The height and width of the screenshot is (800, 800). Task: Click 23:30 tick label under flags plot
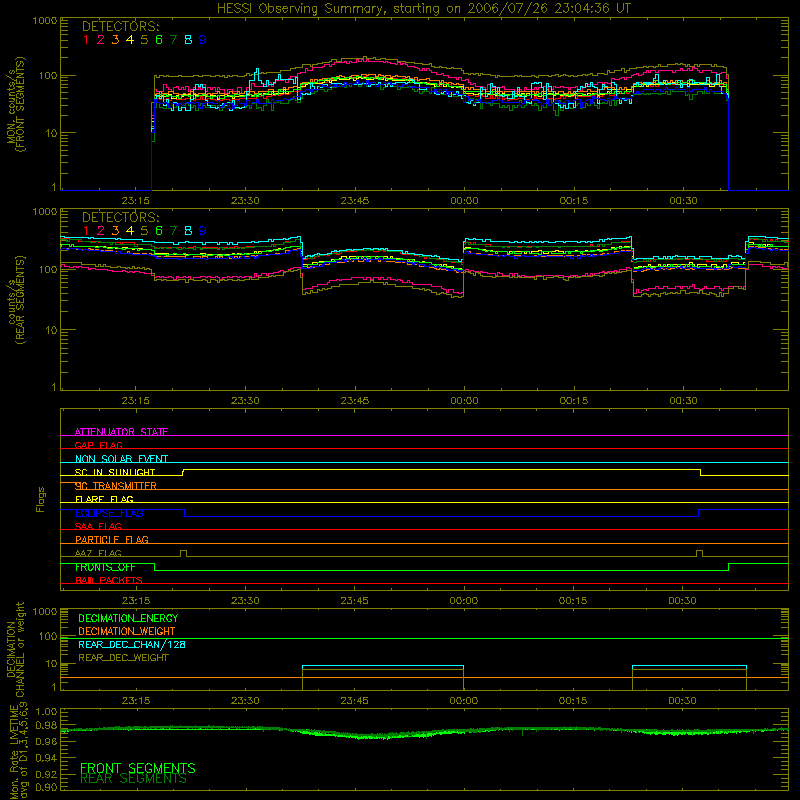coord(245,601)
